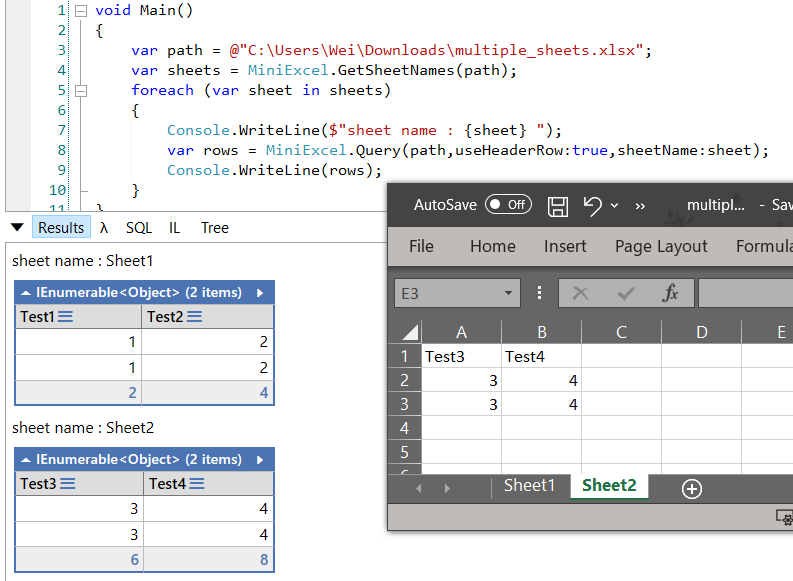Select column D header
The height and width of the screenshot is (581, 793).
(701, 332)
